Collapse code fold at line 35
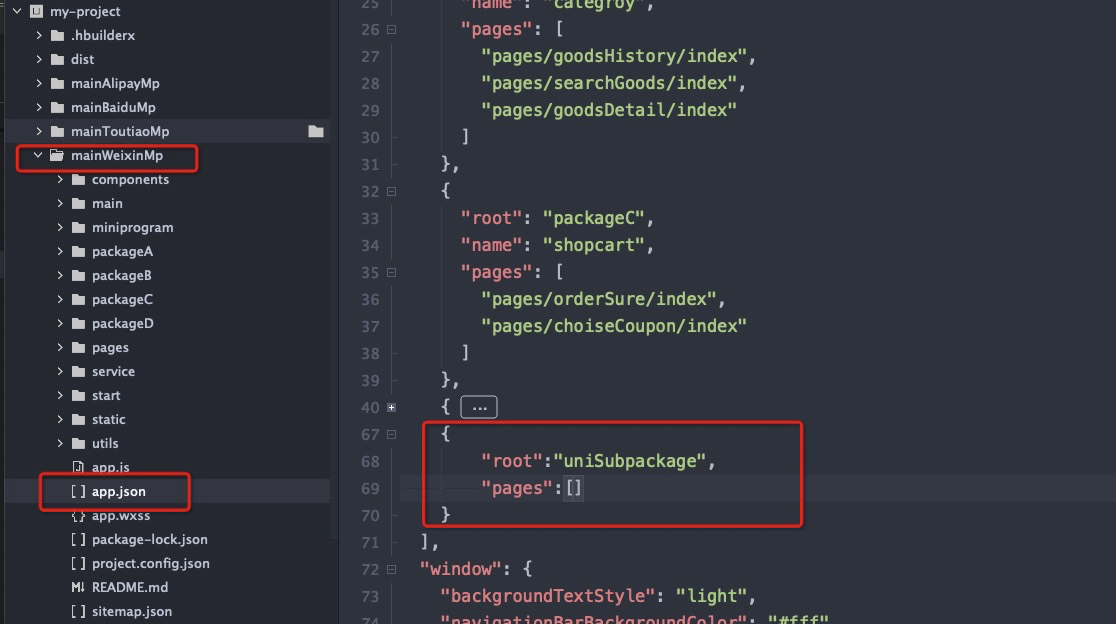The height and width of the screenshot is (624, 1116). 391,273
